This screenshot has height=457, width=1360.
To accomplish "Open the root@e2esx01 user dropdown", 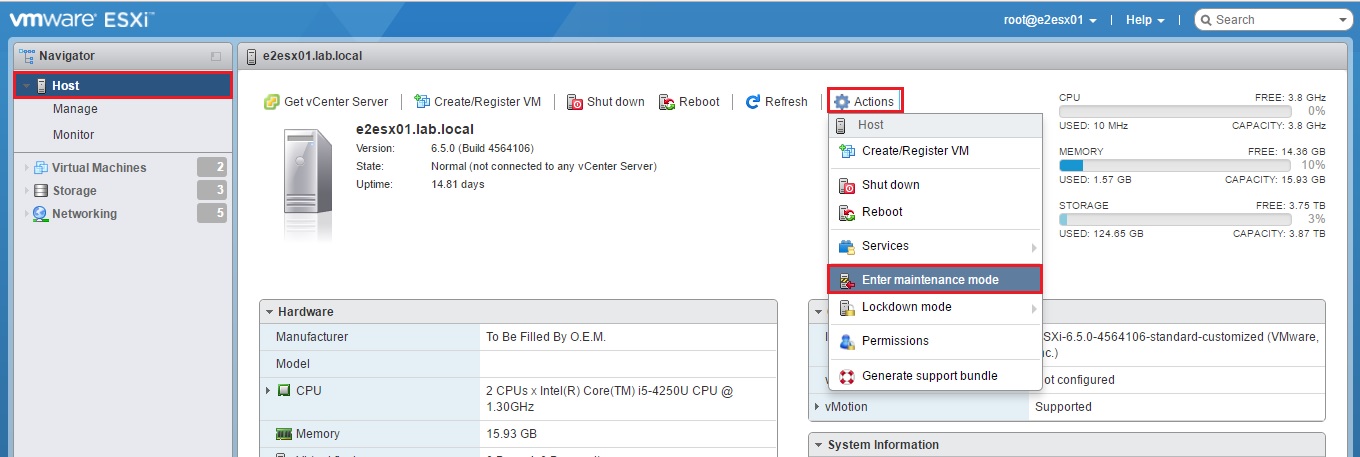I will click(1051, 20).
